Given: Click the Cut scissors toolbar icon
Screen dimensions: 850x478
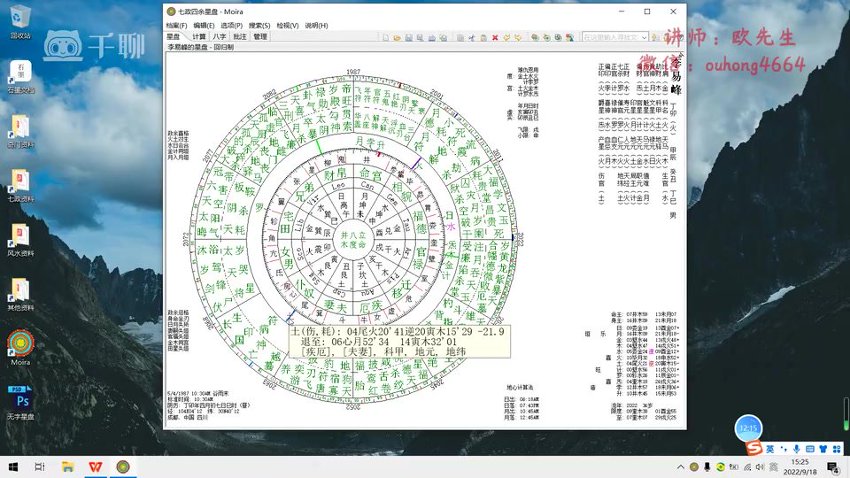Looking at the screenshot, I should [472, 37].
